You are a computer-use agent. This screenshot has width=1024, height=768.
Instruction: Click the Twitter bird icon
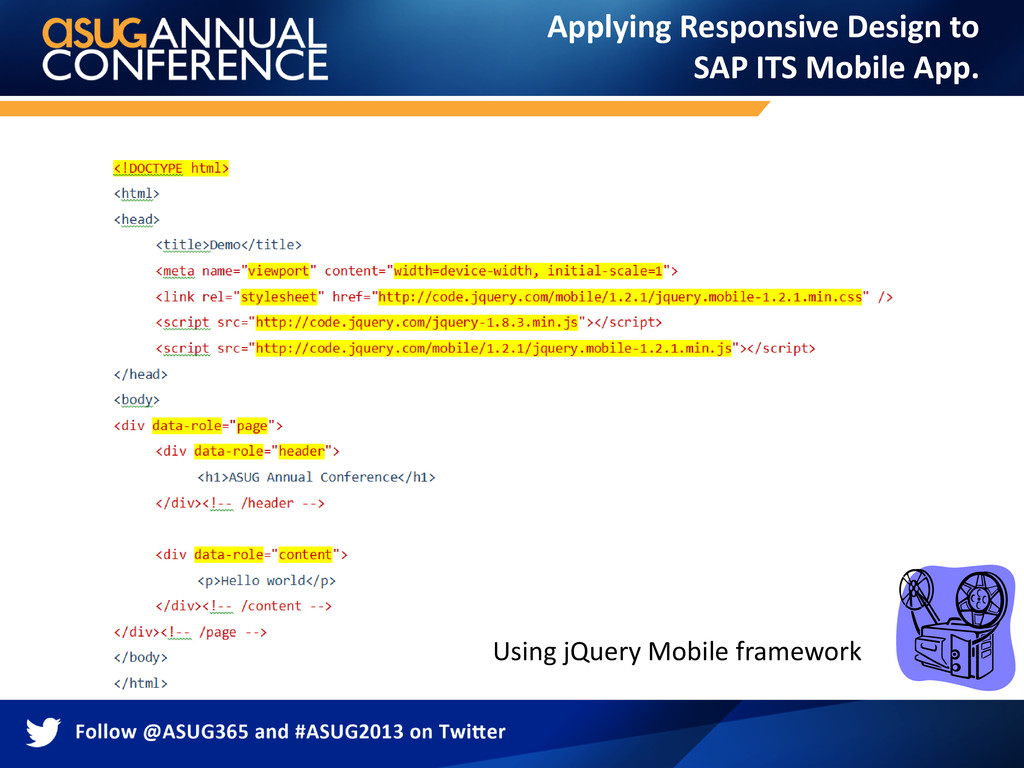[43, 731]
